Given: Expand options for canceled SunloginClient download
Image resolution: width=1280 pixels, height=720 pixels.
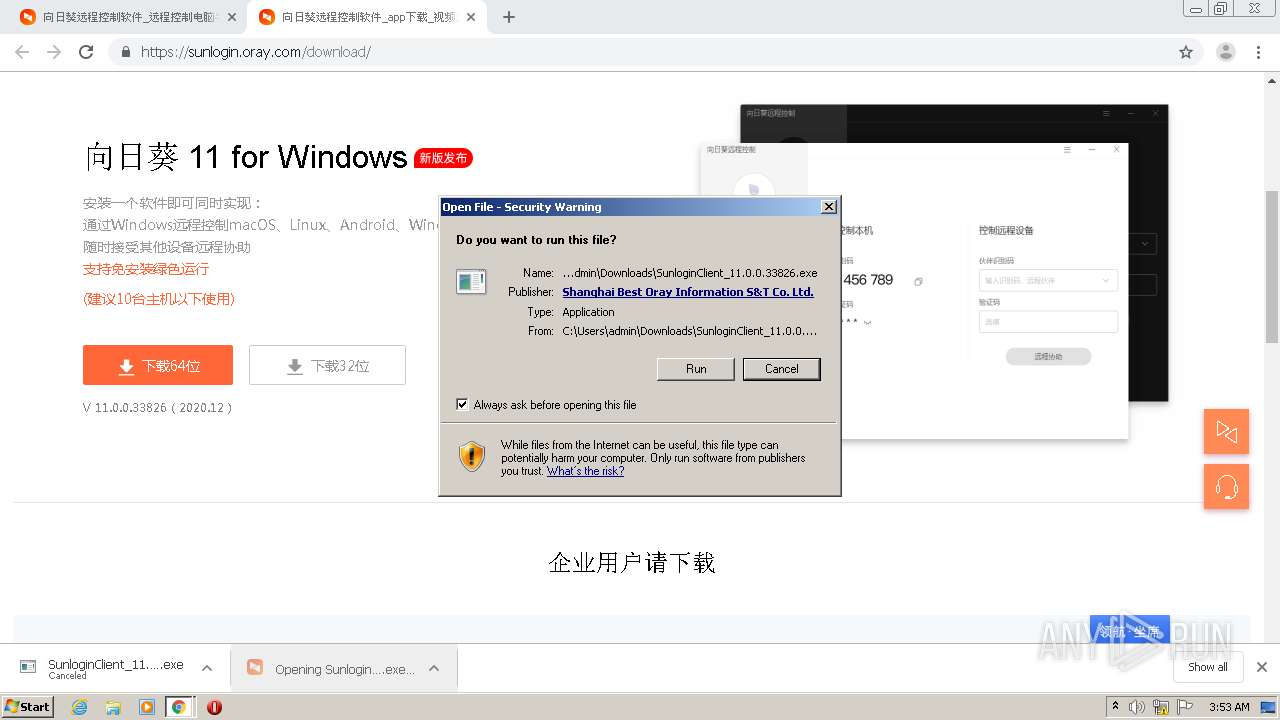Looking at the screenshot, I should 206,668.
